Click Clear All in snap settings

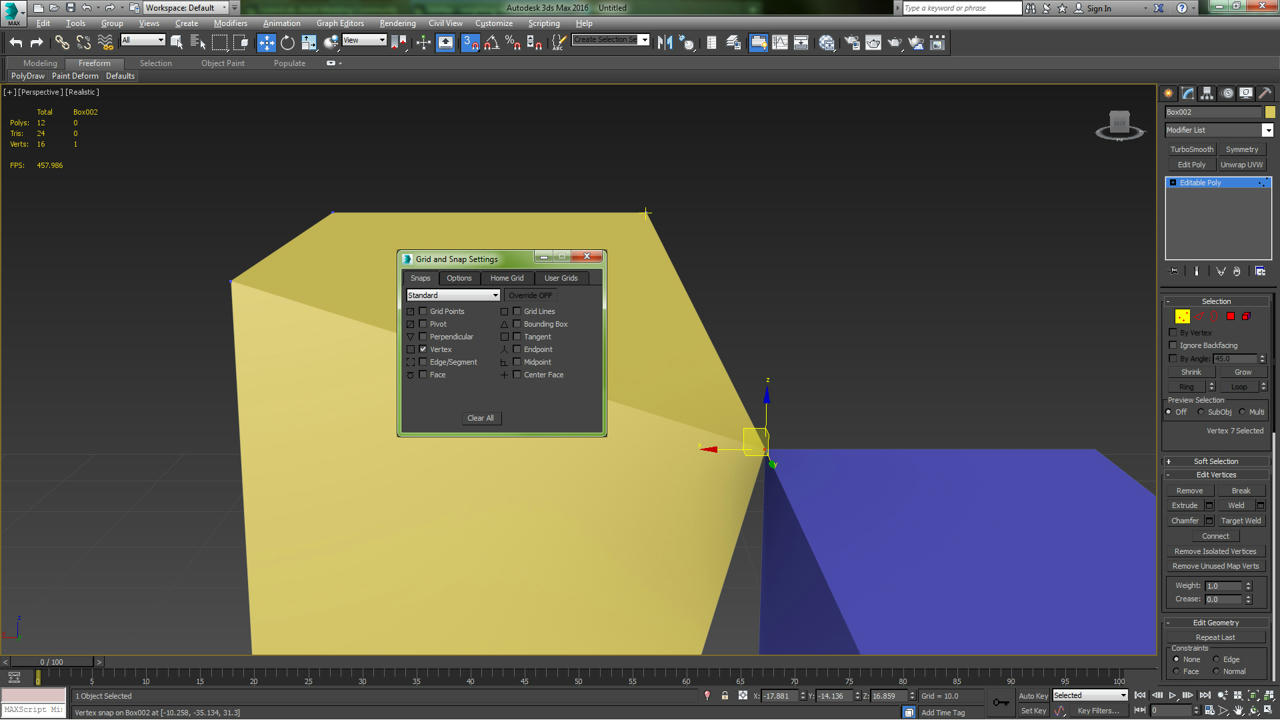point(480,418)
